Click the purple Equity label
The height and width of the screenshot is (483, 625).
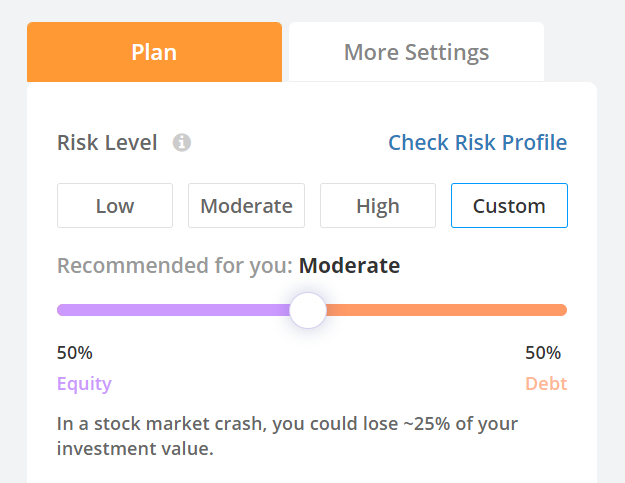[84, 384]
